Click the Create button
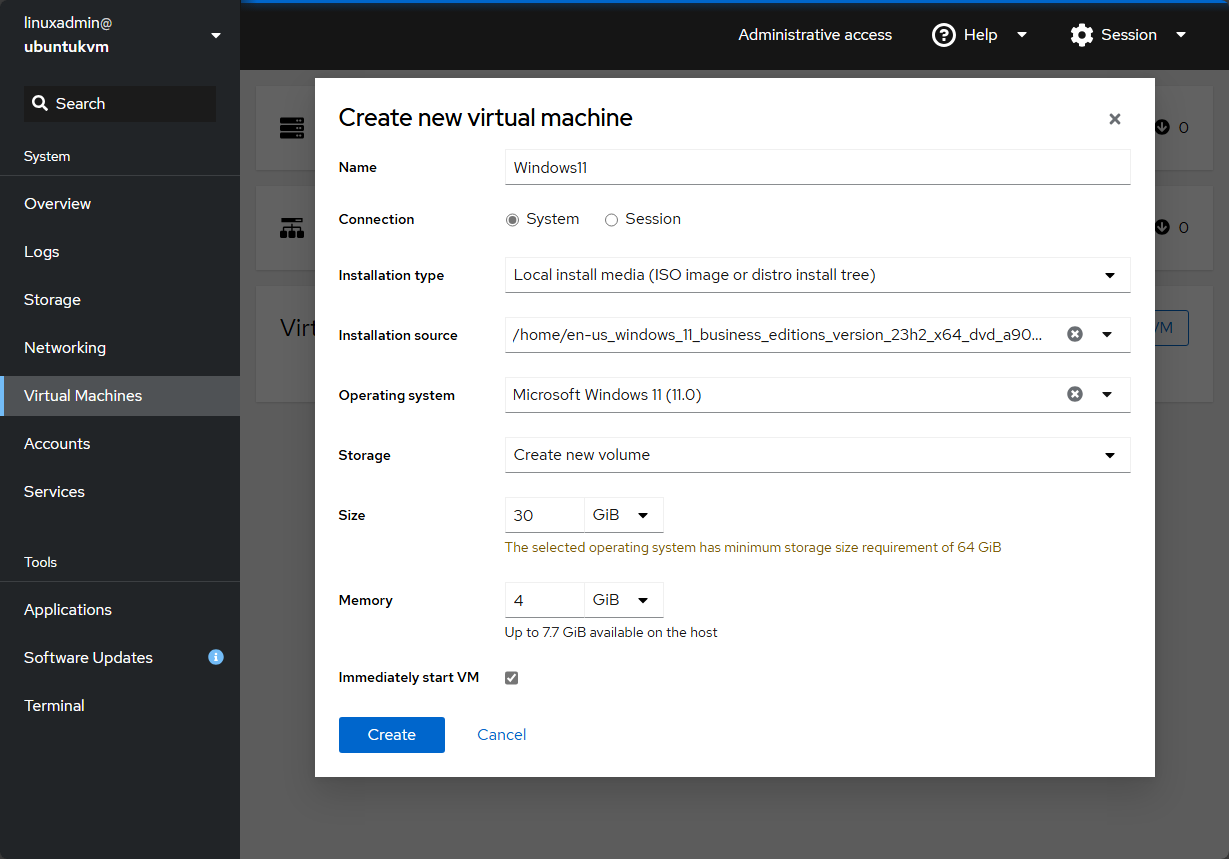The height and width of the screenshot is (859, 1229). pos(391,735)
